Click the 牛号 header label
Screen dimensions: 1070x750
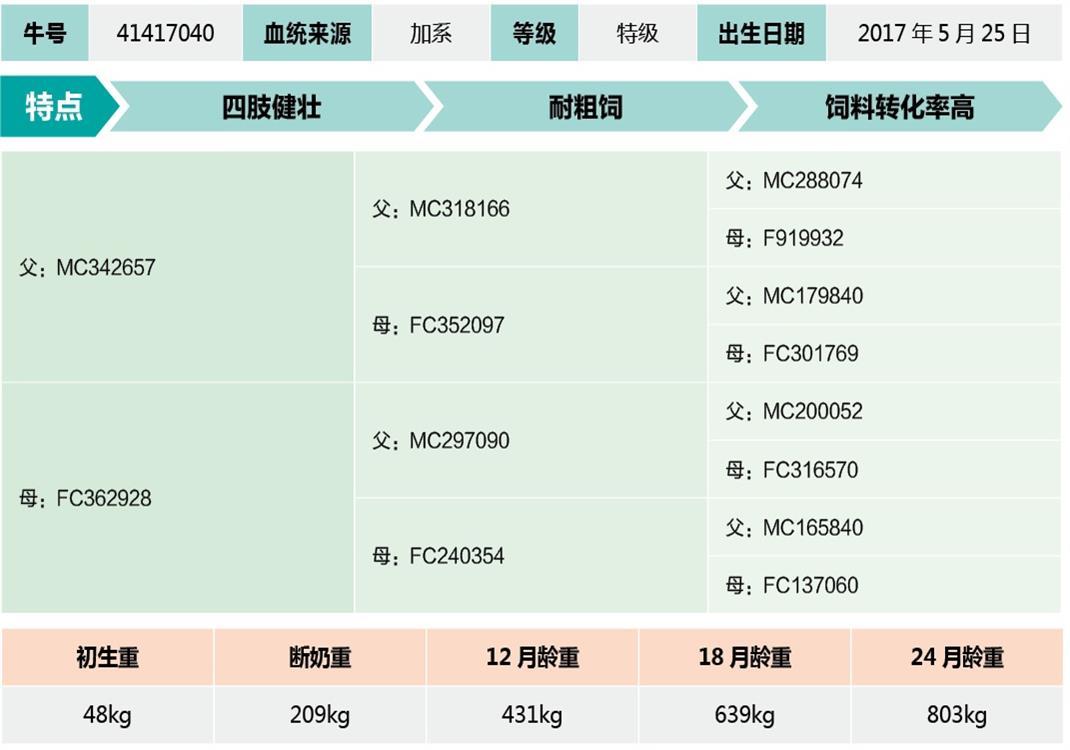click(45, 33)
